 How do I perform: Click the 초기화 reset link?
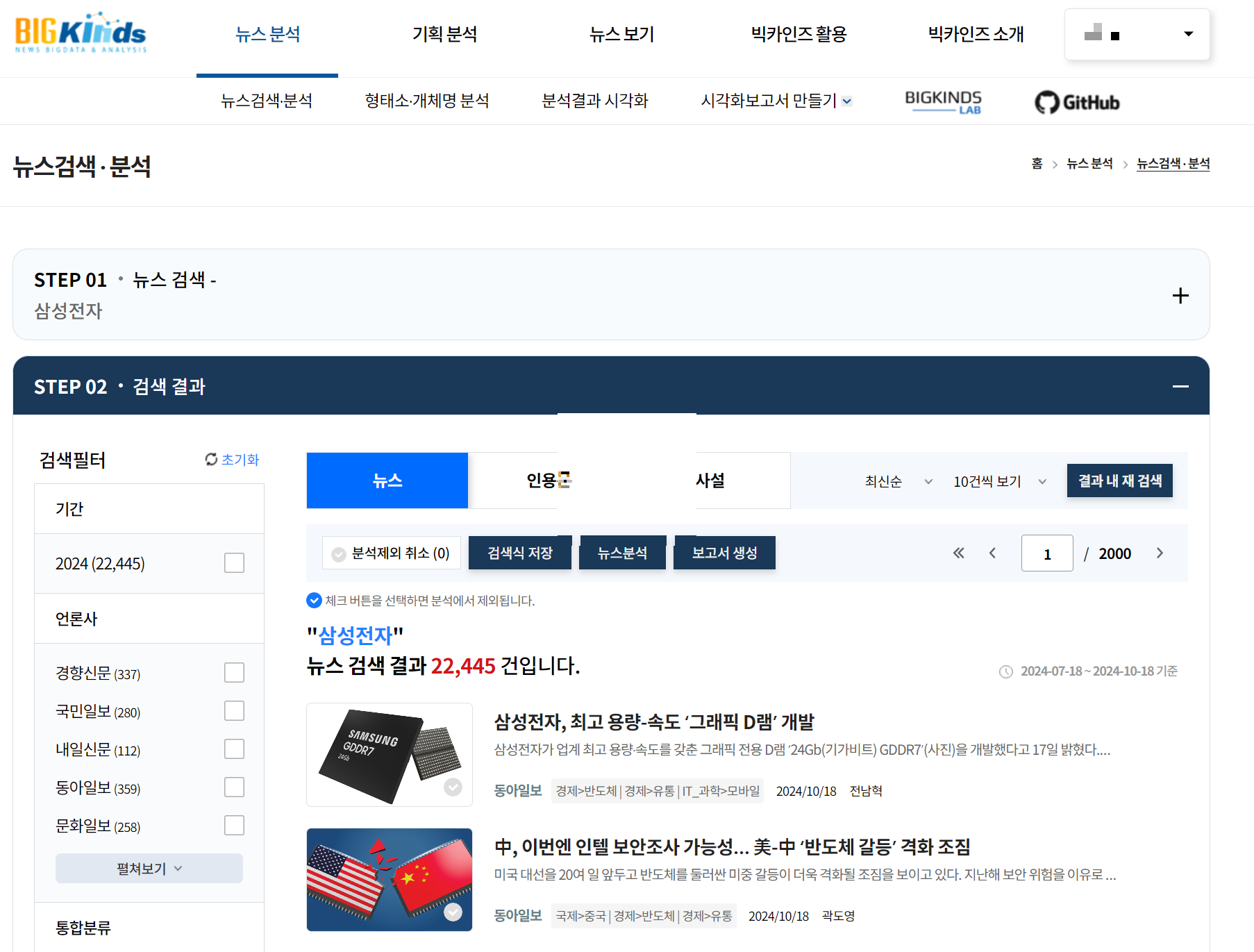pos(240,459)
